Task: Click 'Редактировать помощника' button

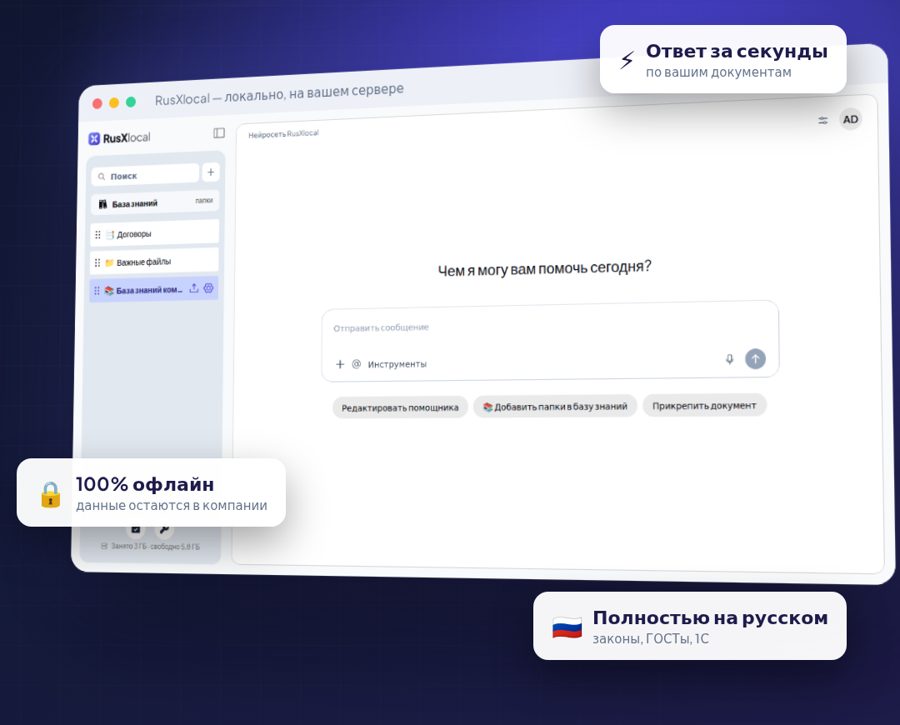Action: click(400, 408)
